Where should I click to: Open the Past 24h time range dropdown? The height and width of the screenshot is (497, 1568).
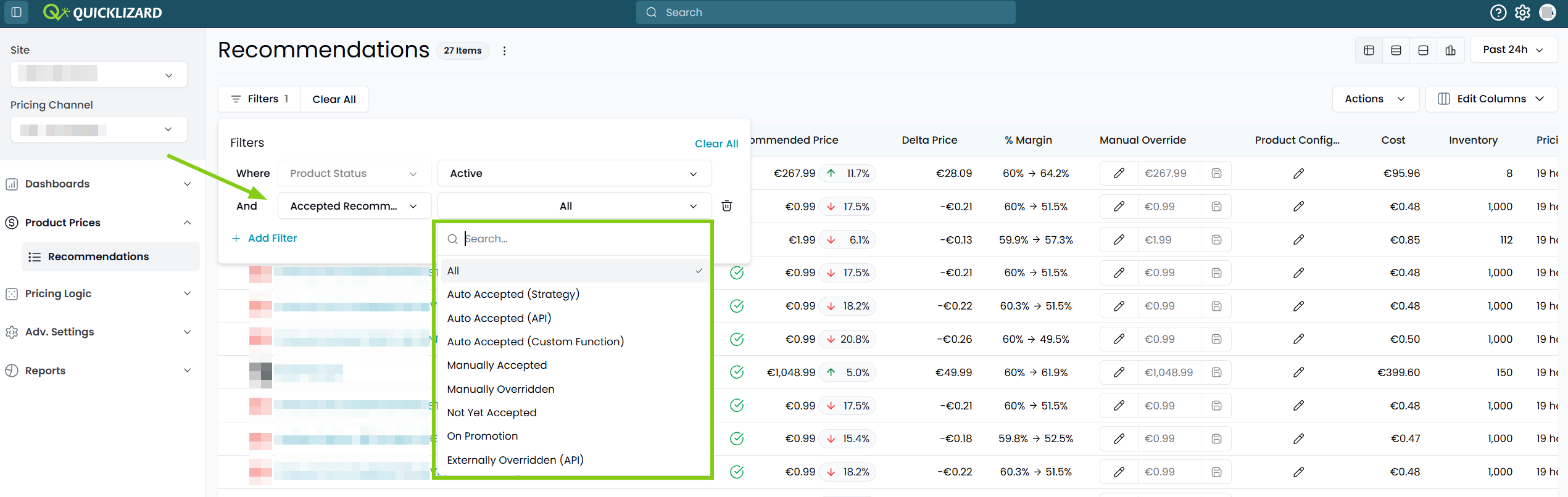(1514, 50)
